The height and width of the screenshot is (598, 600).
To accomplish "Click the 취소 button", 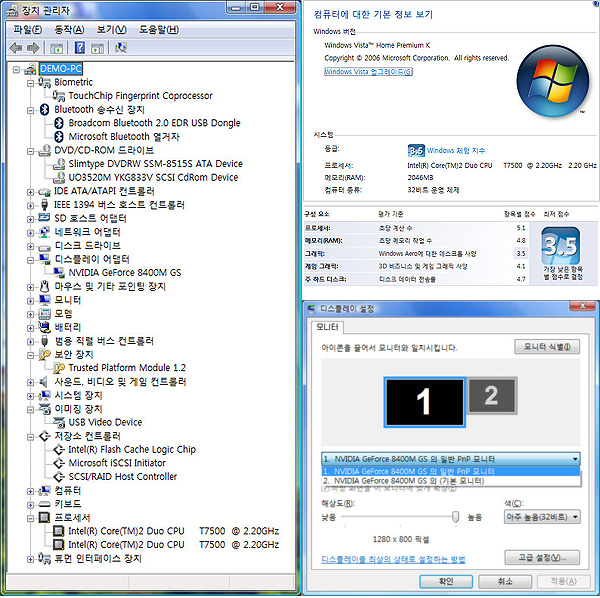I will (x=505, y=582).
